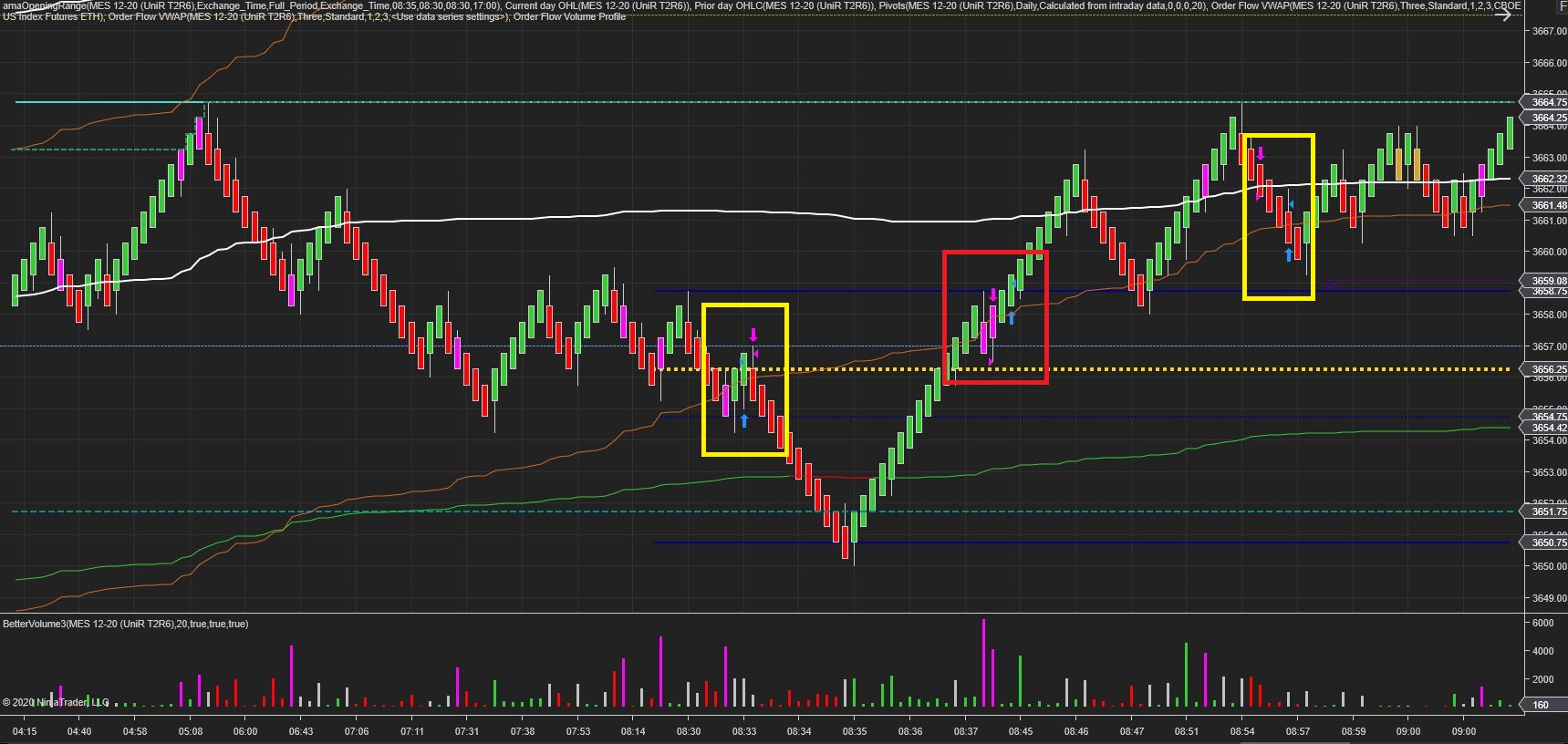The image size is (1568, 744).
Task: Click the 08:51 time axis label
Action: pos(1187,731)
